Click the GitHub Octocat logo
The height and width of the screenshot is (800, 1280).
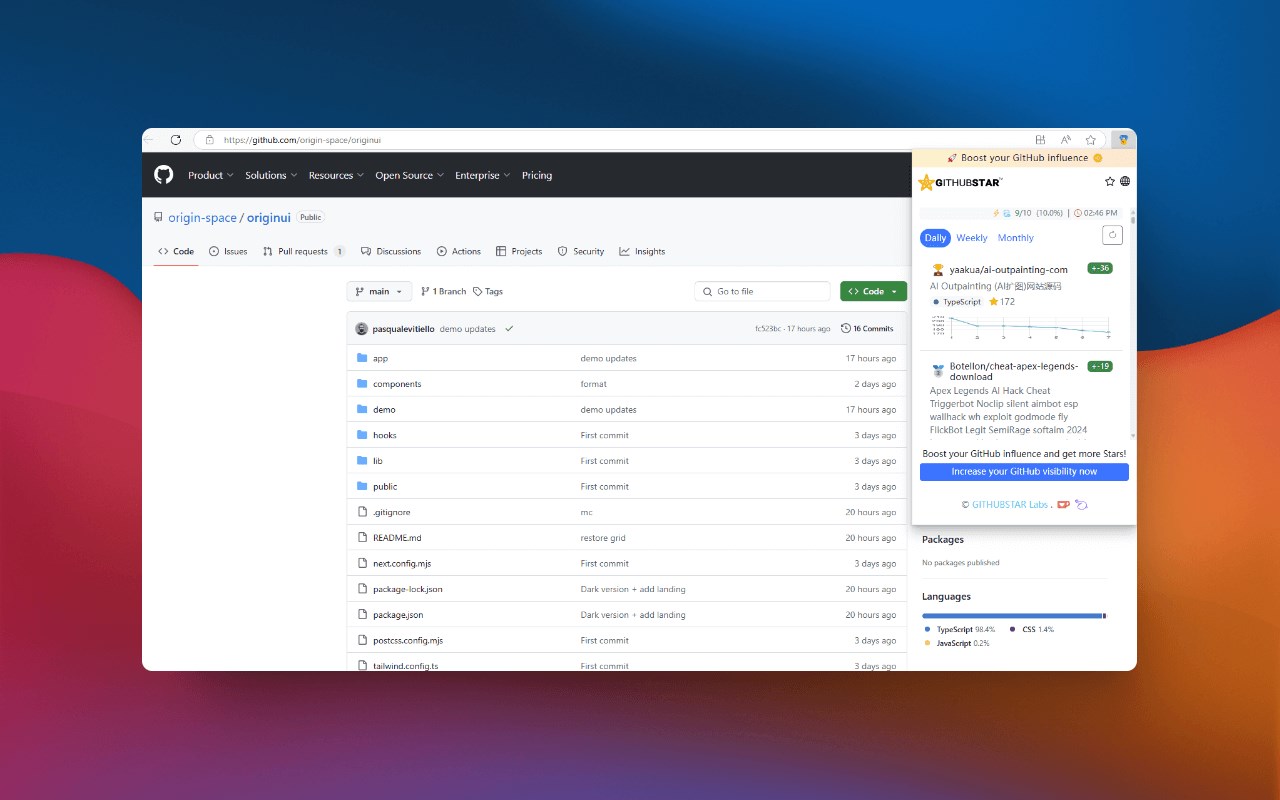pos(164,175)
